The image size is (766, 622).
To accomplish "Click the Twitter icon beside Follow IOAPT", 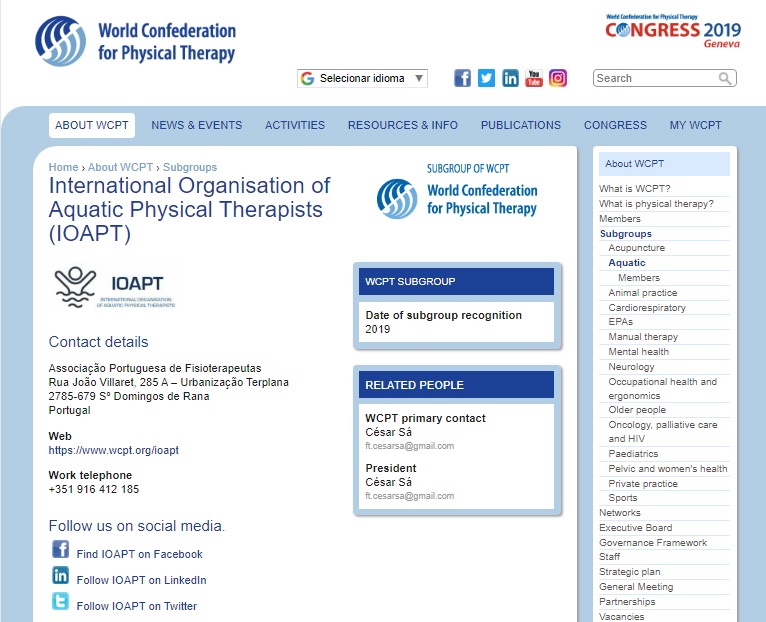I will pos(61,601).
